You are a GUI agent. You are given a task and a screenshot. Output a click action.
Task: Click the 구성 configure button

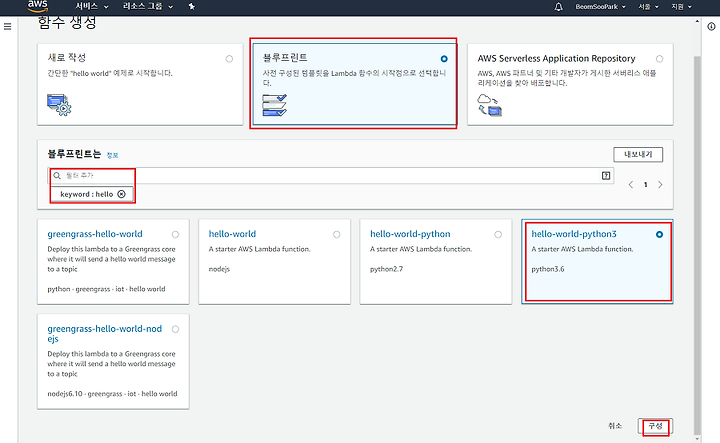coord(655,426)
